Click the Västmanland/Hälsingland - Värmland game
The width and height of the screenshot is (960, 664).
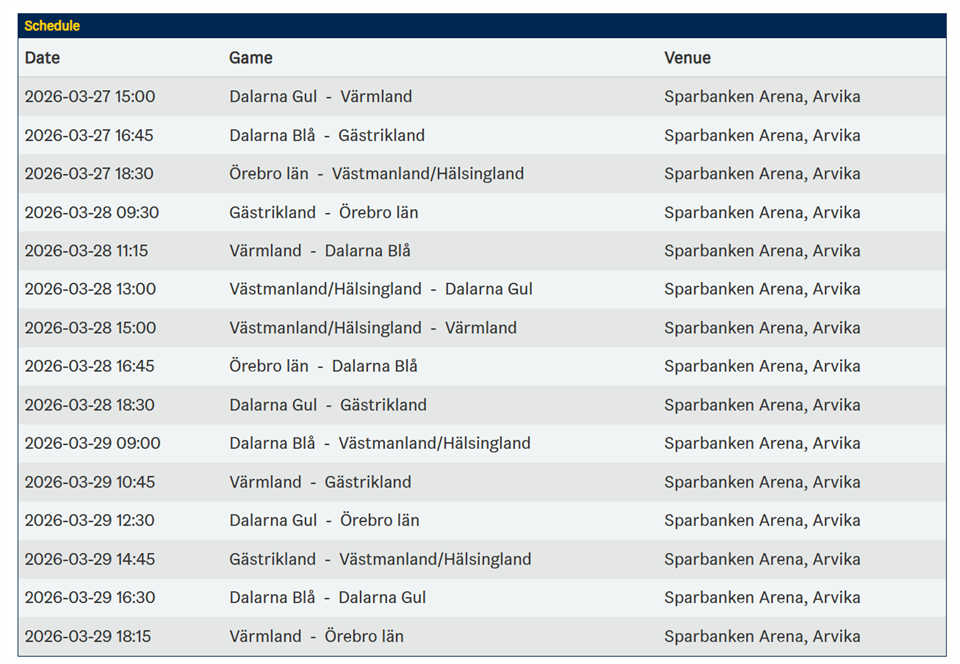click(372, 328)
